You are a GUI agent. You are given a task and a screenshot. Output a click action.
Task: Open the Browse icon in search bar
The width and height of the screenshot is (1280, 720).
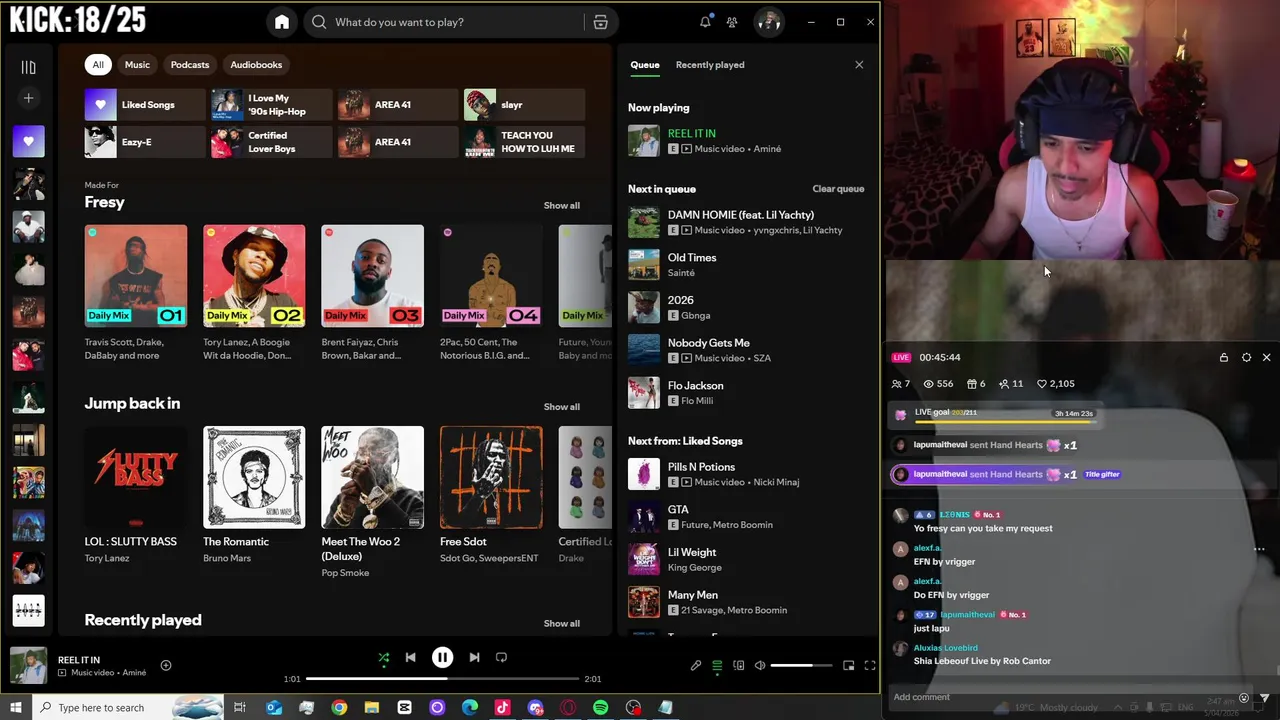[x=600, y=22]
